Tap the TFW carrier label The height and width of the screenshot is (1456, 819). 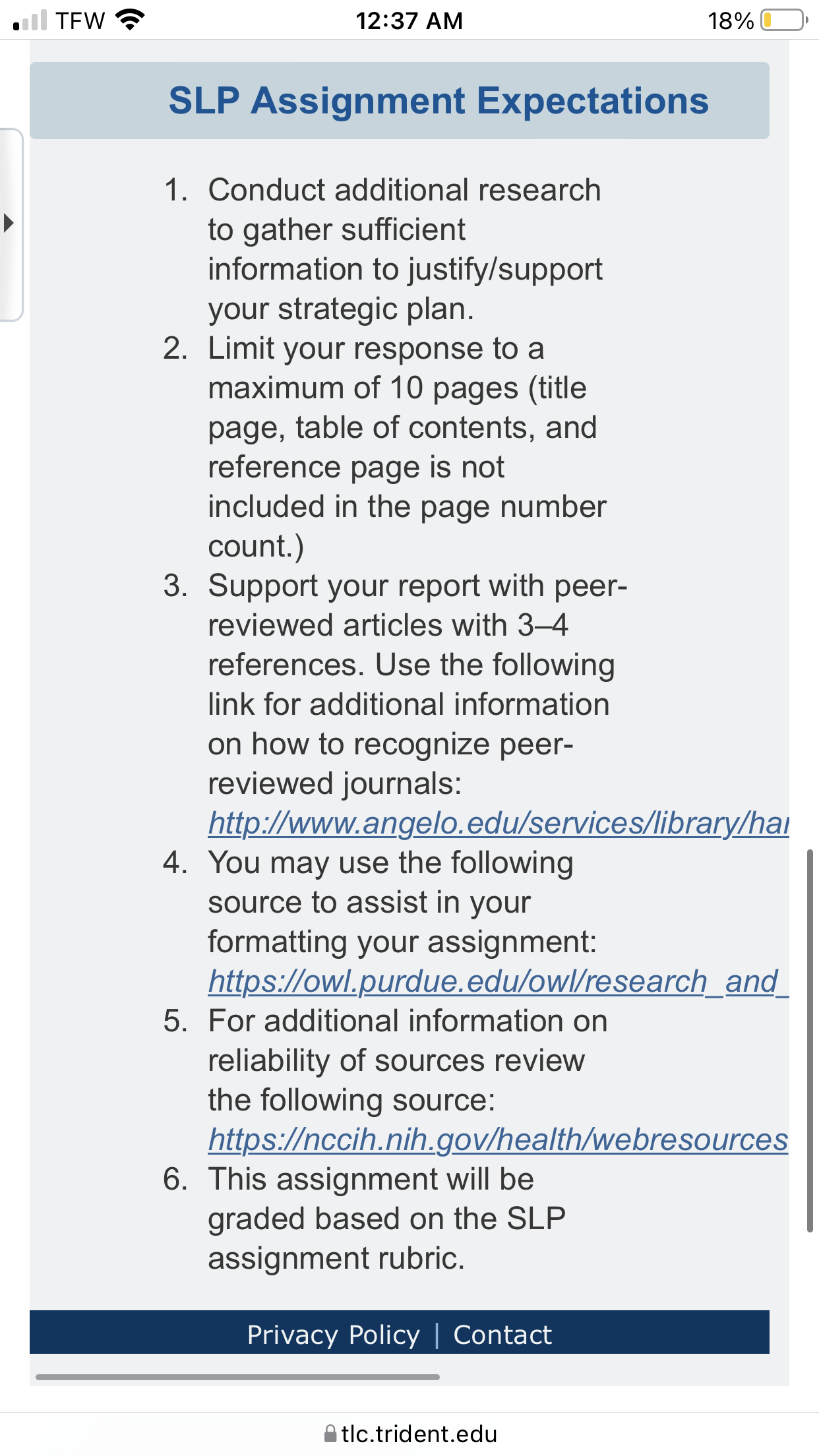80,20
